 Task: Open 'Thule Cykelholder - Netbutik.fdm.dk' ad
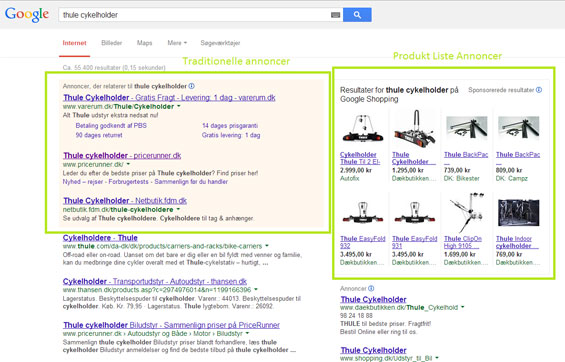click(x=125, y=201)
